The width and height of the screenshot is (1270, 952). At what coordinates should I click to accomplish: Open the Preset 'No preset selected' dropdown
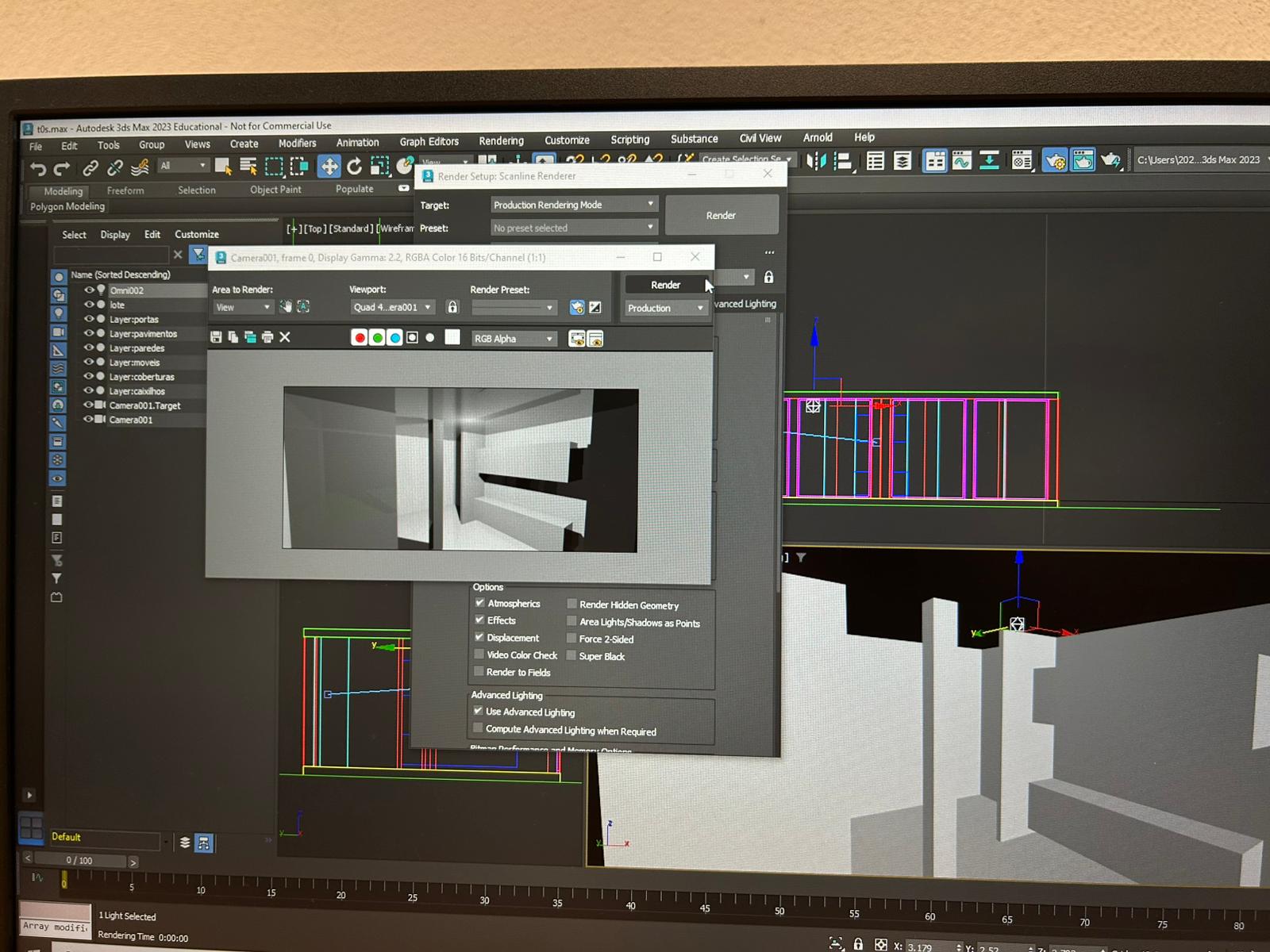[574, 228]
